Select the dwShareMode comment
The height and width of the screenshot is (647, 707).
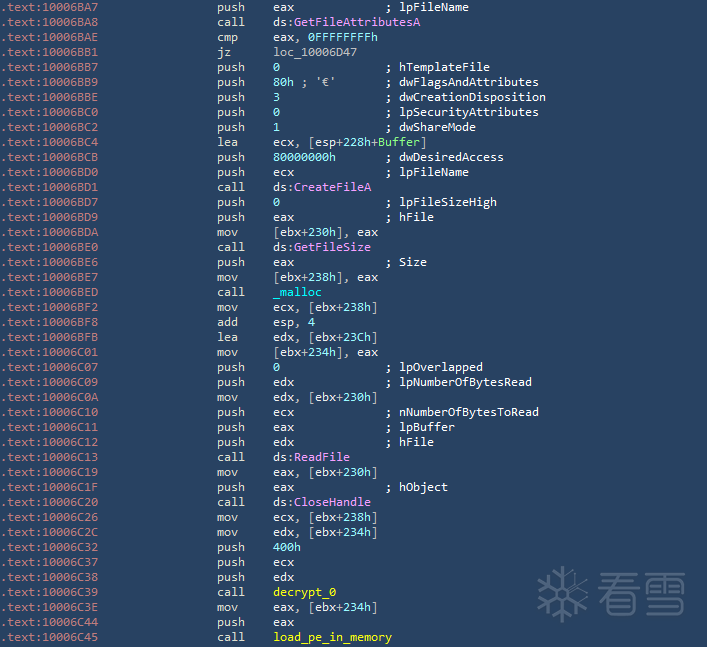tap(437, 127)
